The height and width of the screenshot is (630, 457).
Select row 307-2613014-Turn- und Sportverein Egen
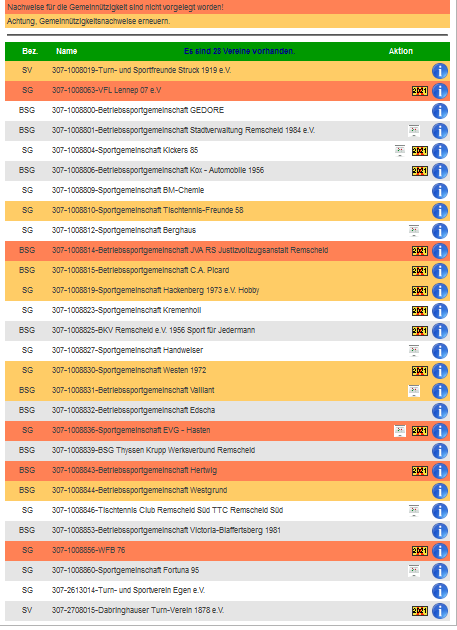[227, 591]
